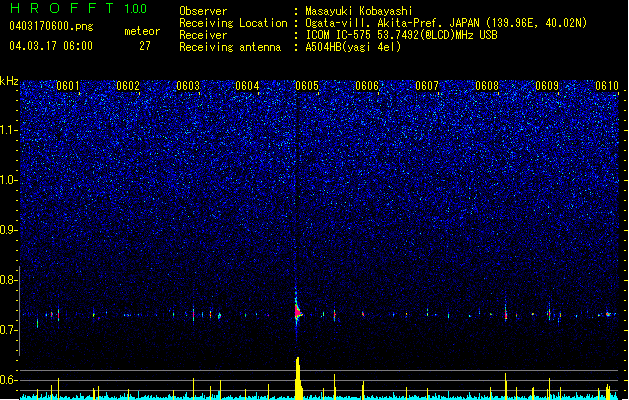Click the 0609 time marker
Screen dimensions: 629x400
pyautogui.click(x=547, y=86)
